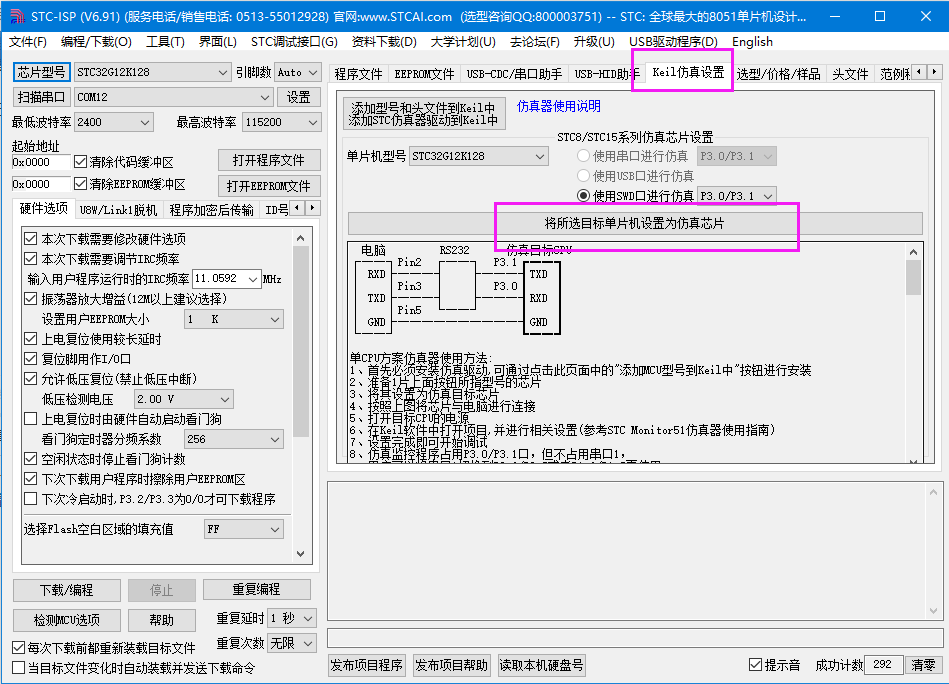Open 重复次数 无限 dropdown
This screenshot has height=684, width=949.
[x=291, y=643]
